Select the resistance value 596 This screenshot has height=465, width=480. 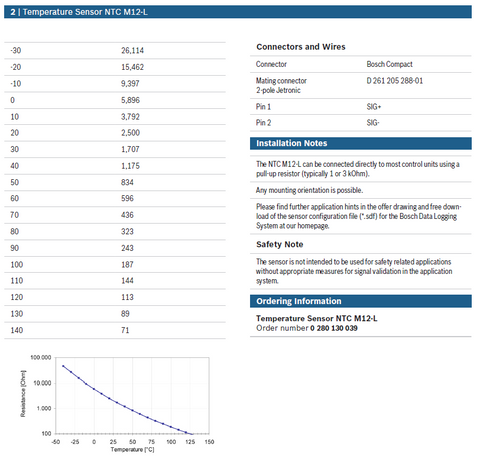point(127,199)
